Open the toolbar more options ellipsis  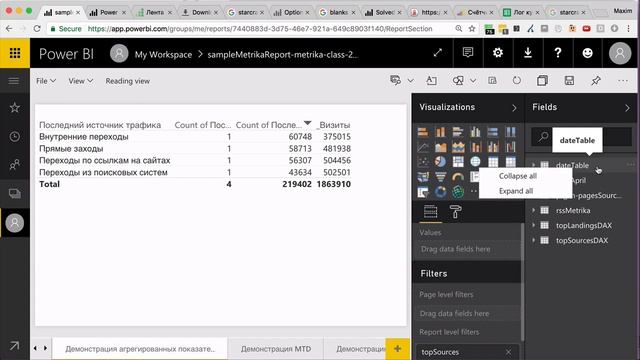pyautogui.click(x=623, y=81)
